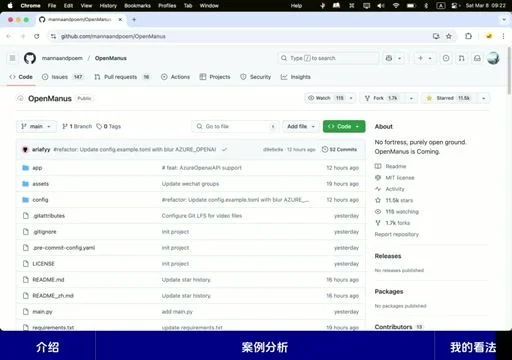The height and width of the screenshot is (360, 512).
Task: Open the green Code dropdown
Action: pos(344,126)
